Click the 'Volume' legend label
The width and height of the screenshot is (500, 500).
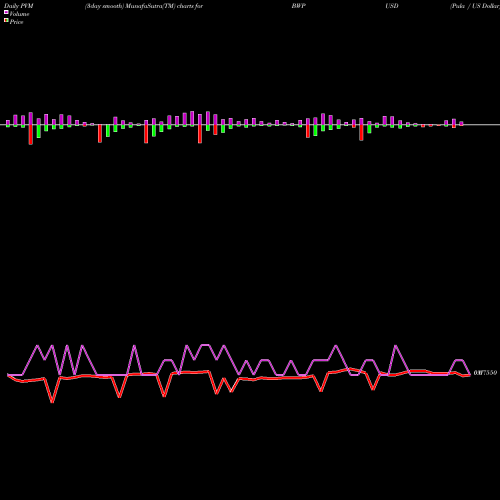pos(19,14)
